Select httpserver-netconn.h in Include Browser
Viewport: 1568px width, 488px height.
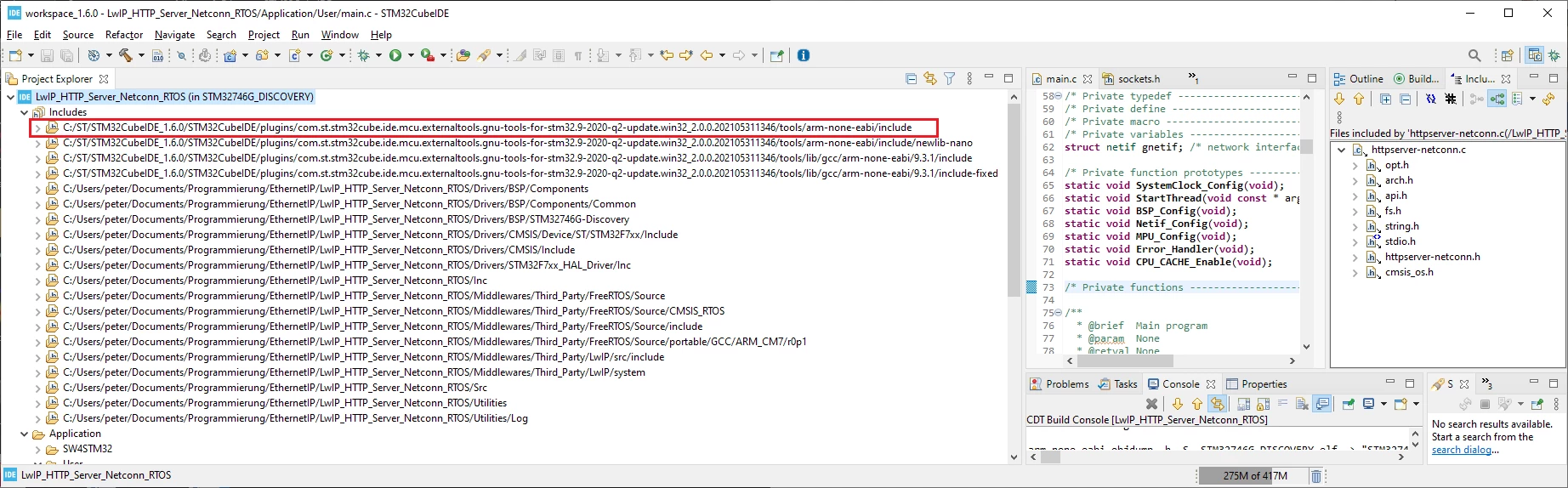pyautogui.click(x=1432, y=257)
